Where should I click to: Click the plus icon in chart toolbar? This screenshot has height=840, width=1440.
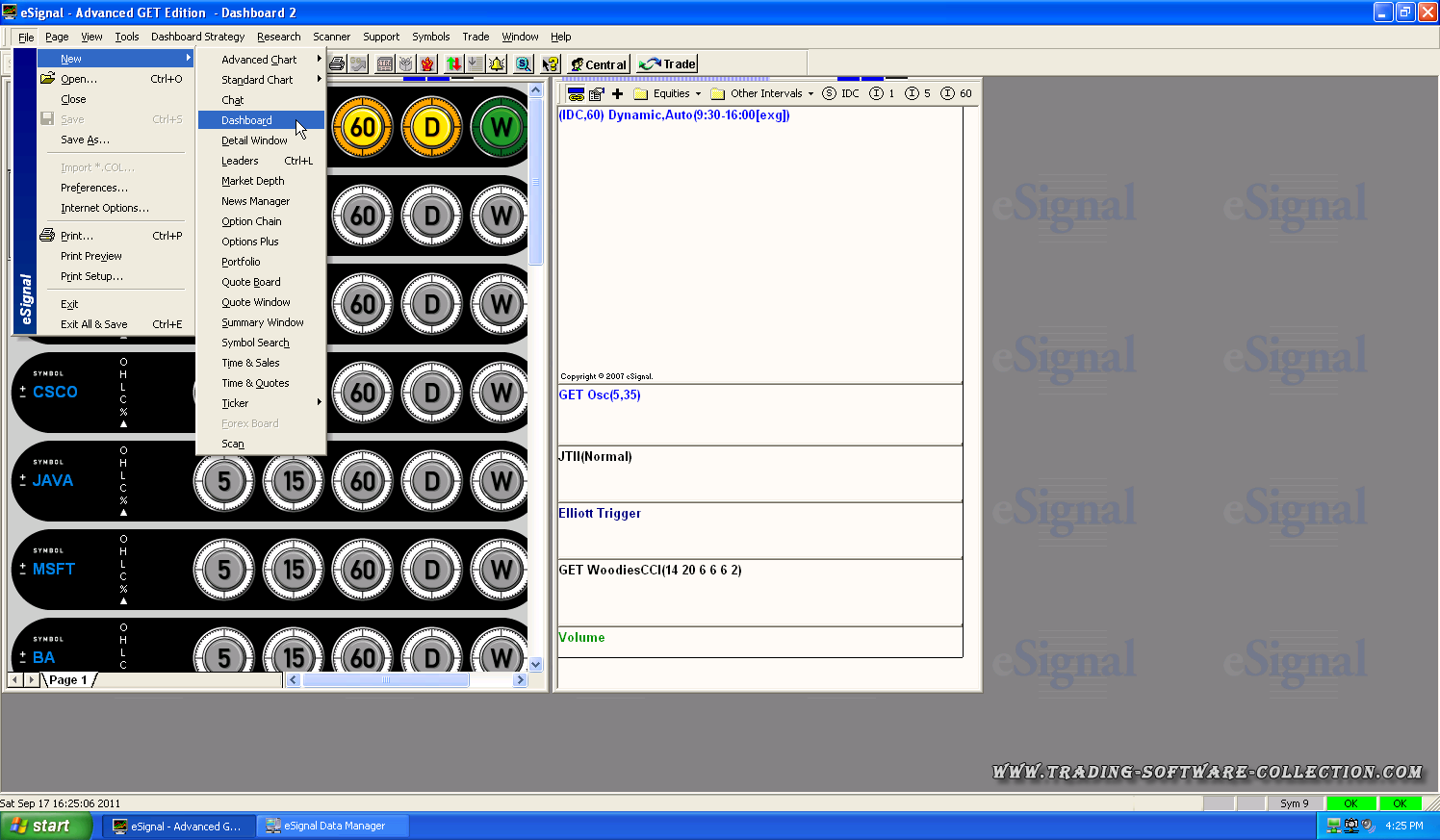(x=617, y=93)
